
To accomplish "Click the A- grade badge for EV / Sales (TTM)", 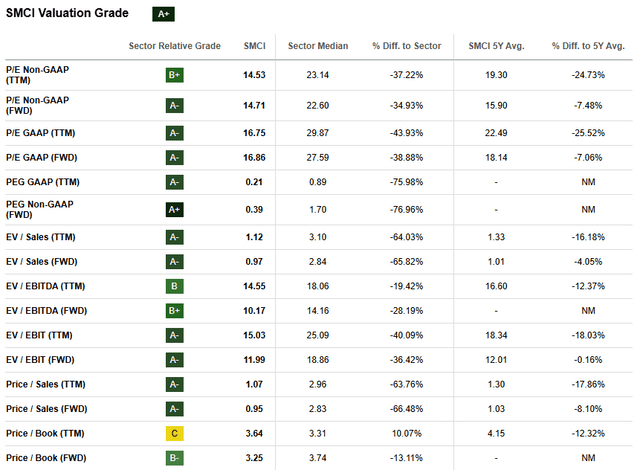I will pos(175,236).
